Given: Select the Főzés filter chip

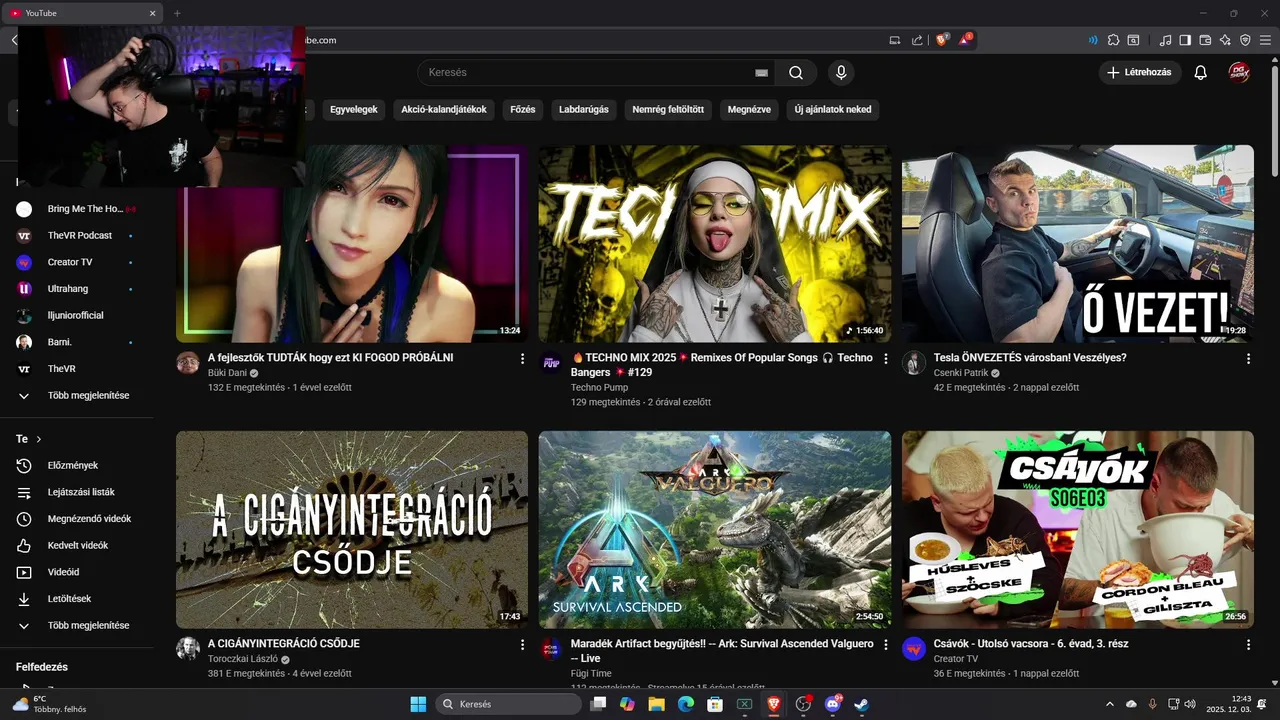Looking at the screenshot, I should (x=523, y=109).
